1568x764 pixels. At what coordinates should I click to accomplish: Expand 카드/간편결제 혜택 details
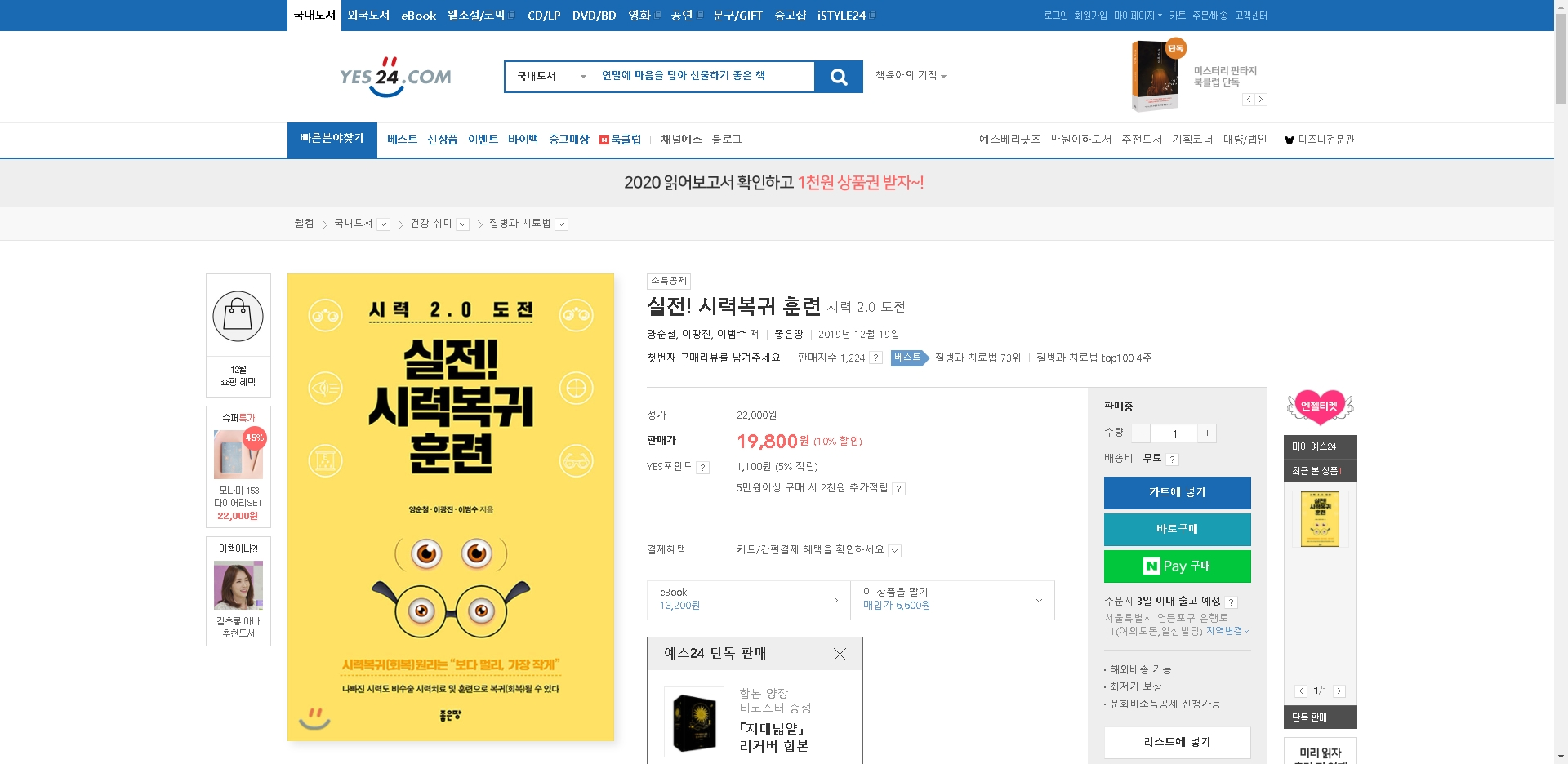tap(894, 551)
